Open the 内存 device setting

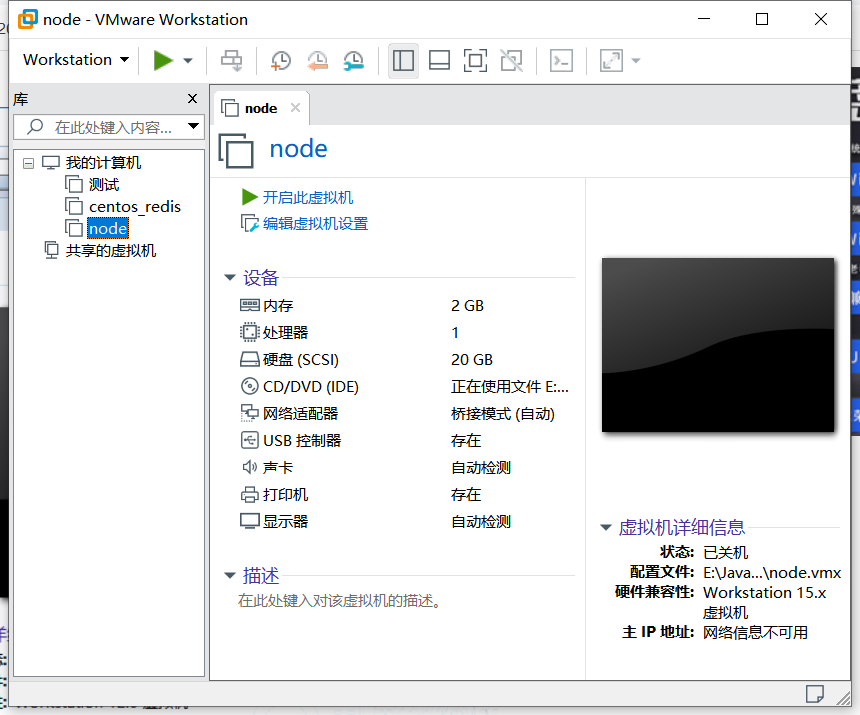point(278,305)
